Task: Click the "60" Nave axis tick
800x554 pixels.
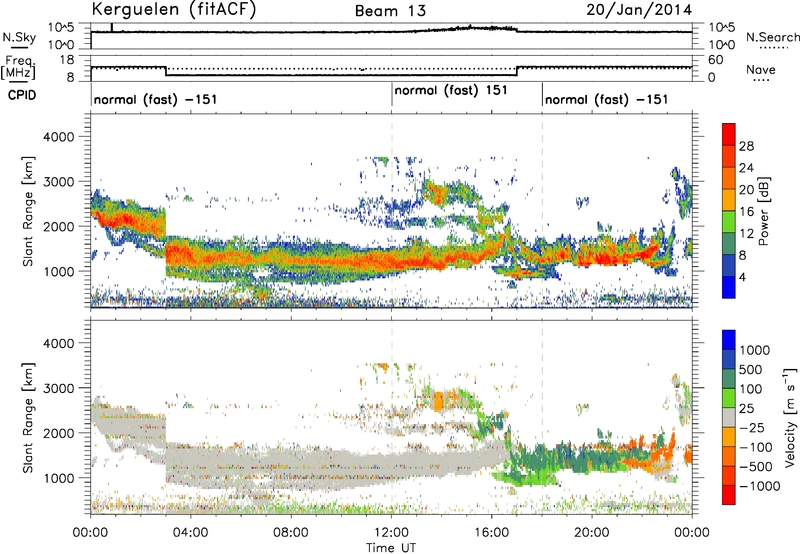Action: [x=716, y=60]
